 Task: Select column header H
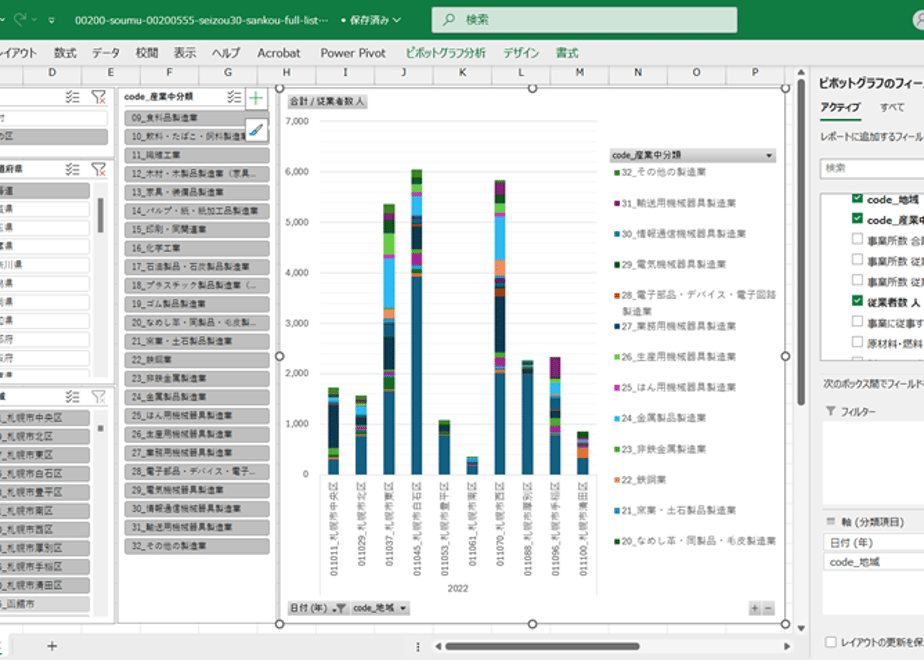[x=286, y=72]
